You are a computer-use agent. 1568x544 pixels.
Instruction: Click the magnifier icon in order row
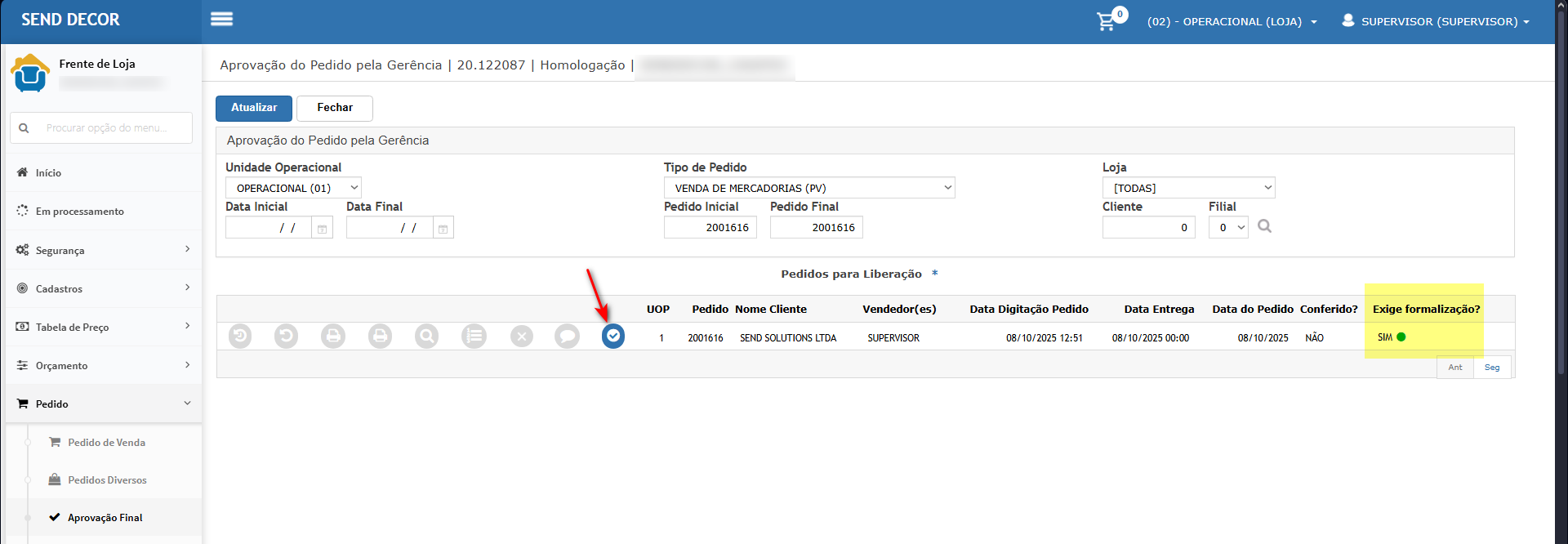tap(426, 336)
